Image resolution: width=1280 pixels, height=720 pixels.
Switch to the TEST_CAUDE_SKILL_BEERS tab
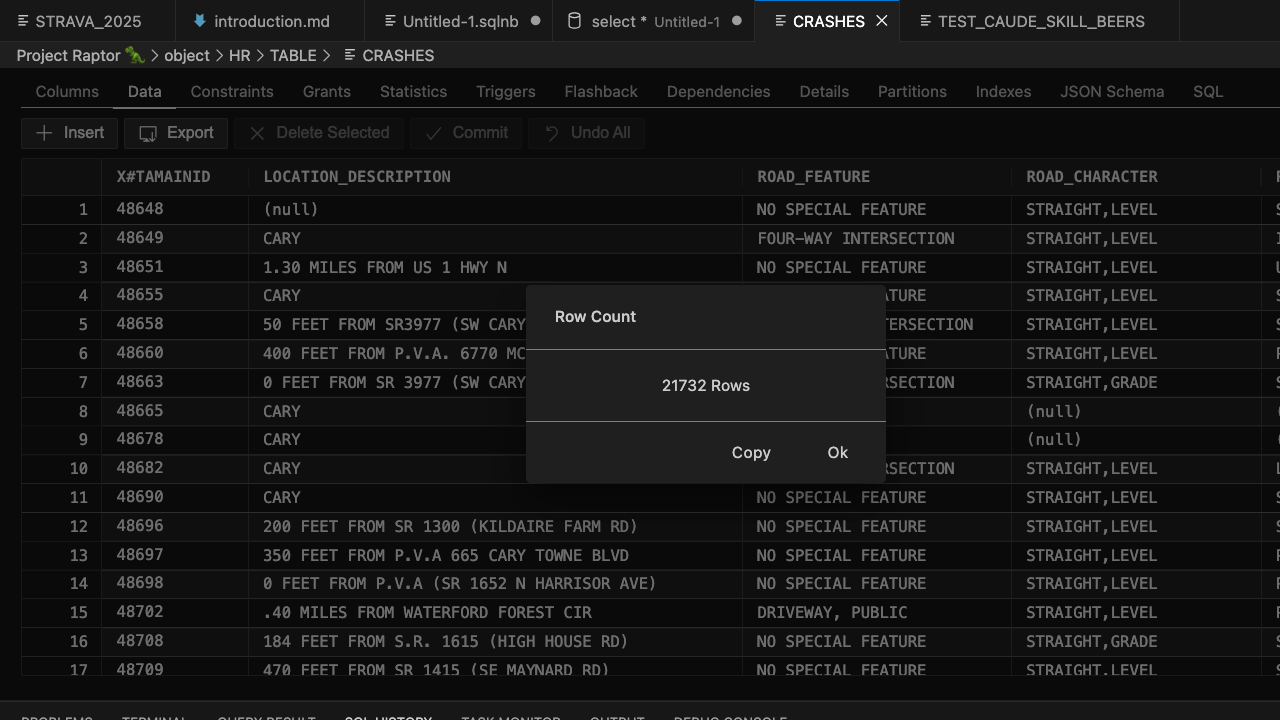coord(1040,21)
